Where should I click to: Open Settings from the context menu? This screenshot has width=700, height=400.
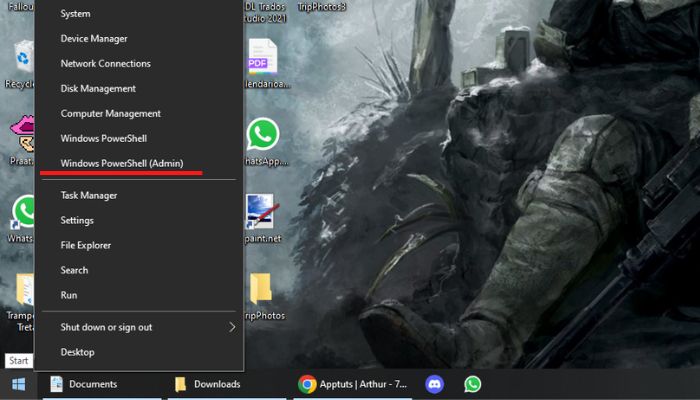pyautogui.click(x=139, y=221)
